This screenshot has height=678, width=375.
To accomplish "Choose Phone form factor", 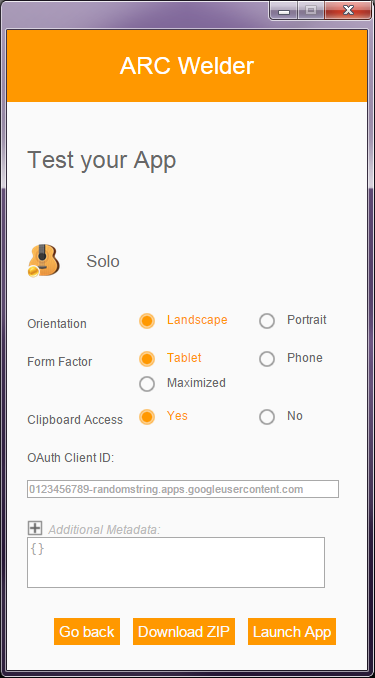I will [x=267, y=359].
